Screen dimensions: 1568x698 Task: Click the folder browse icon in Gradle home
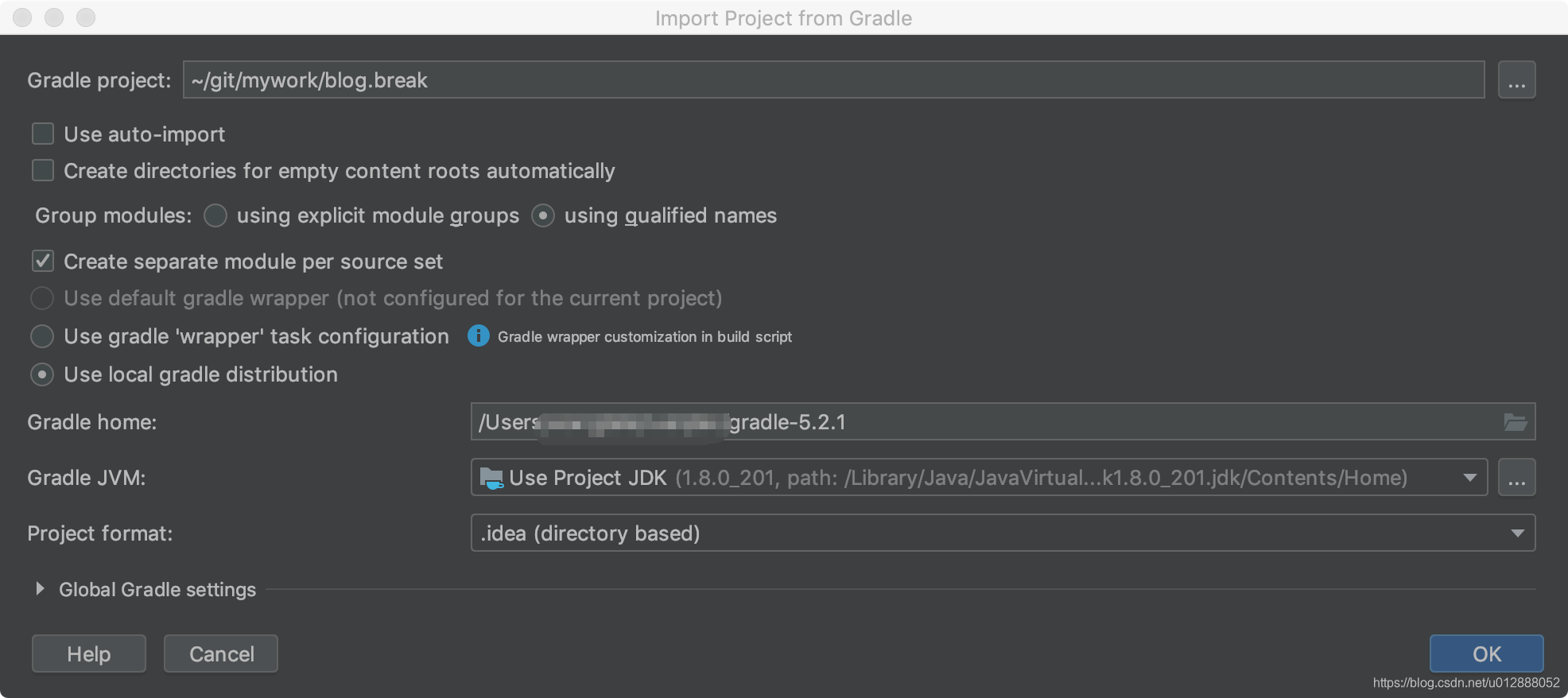click(1516, 422)
